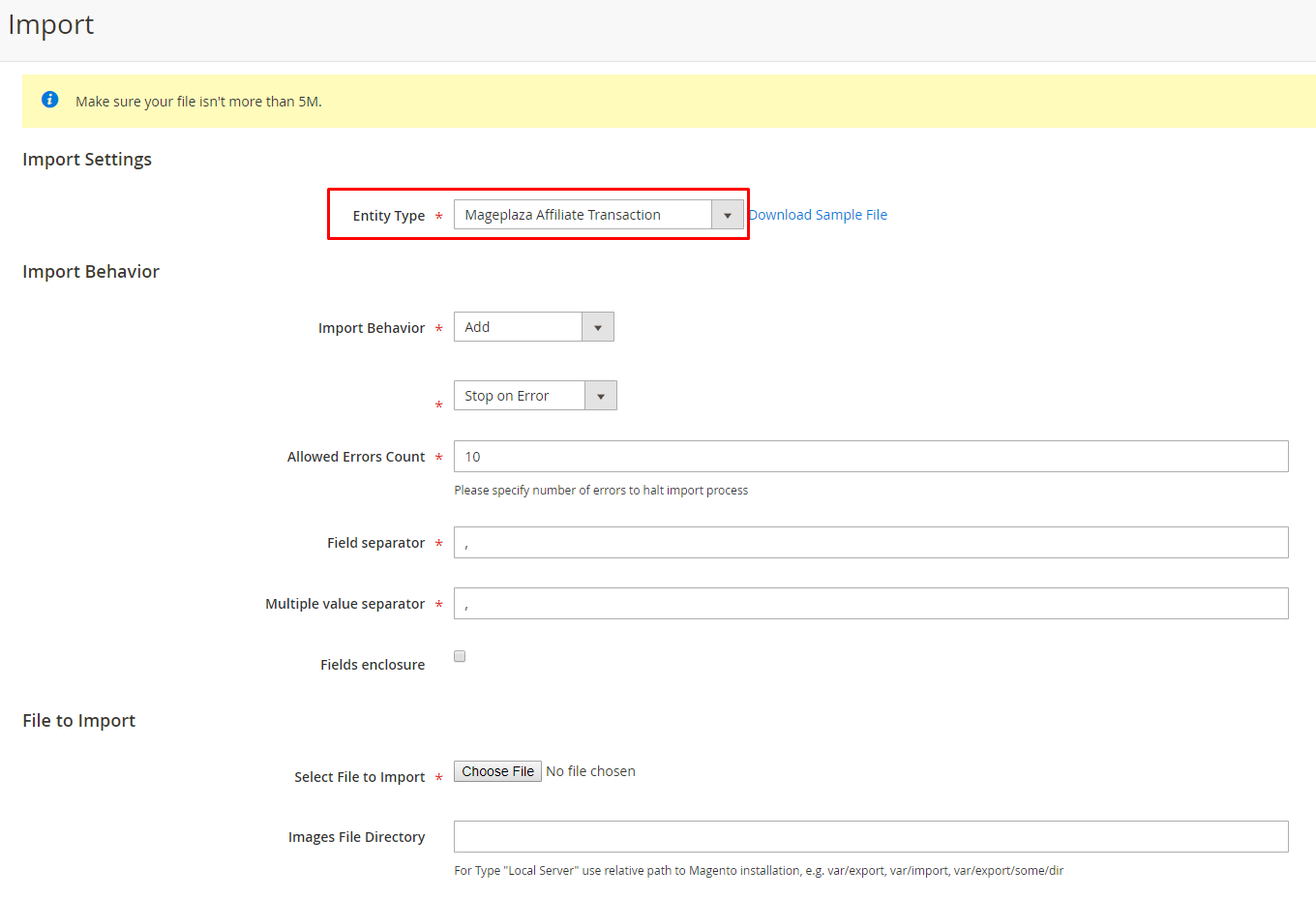Click the Download Sample File link
Viewport: 1316px width, 899px height.
[819, 215]
